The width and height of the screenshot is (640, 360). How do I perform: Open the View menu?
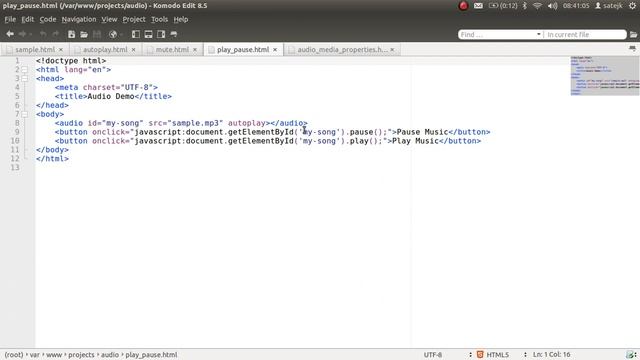[x=109, y=19]
